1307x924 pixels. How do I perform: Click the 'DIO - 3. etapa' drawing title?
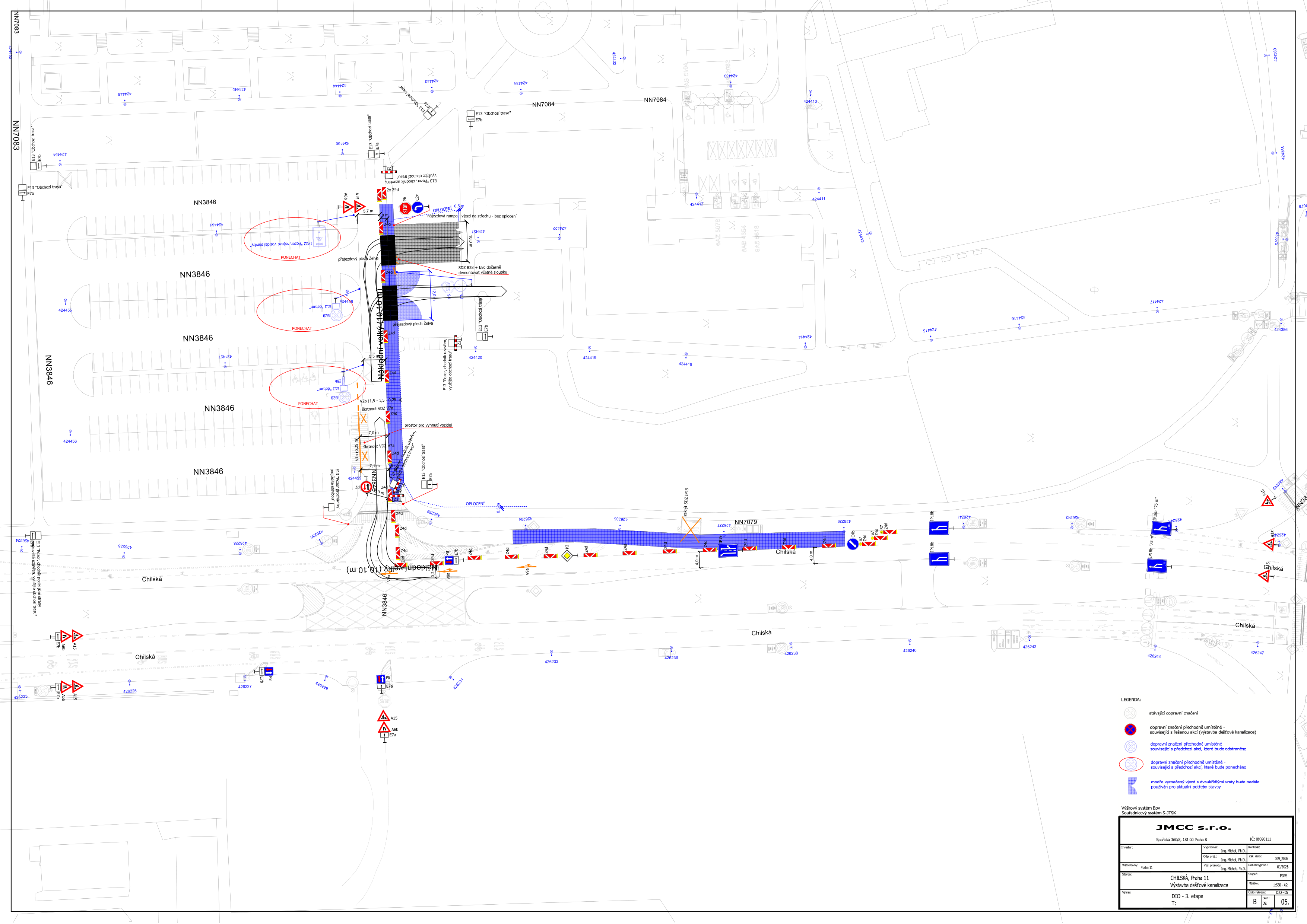tap(1187, 896)
